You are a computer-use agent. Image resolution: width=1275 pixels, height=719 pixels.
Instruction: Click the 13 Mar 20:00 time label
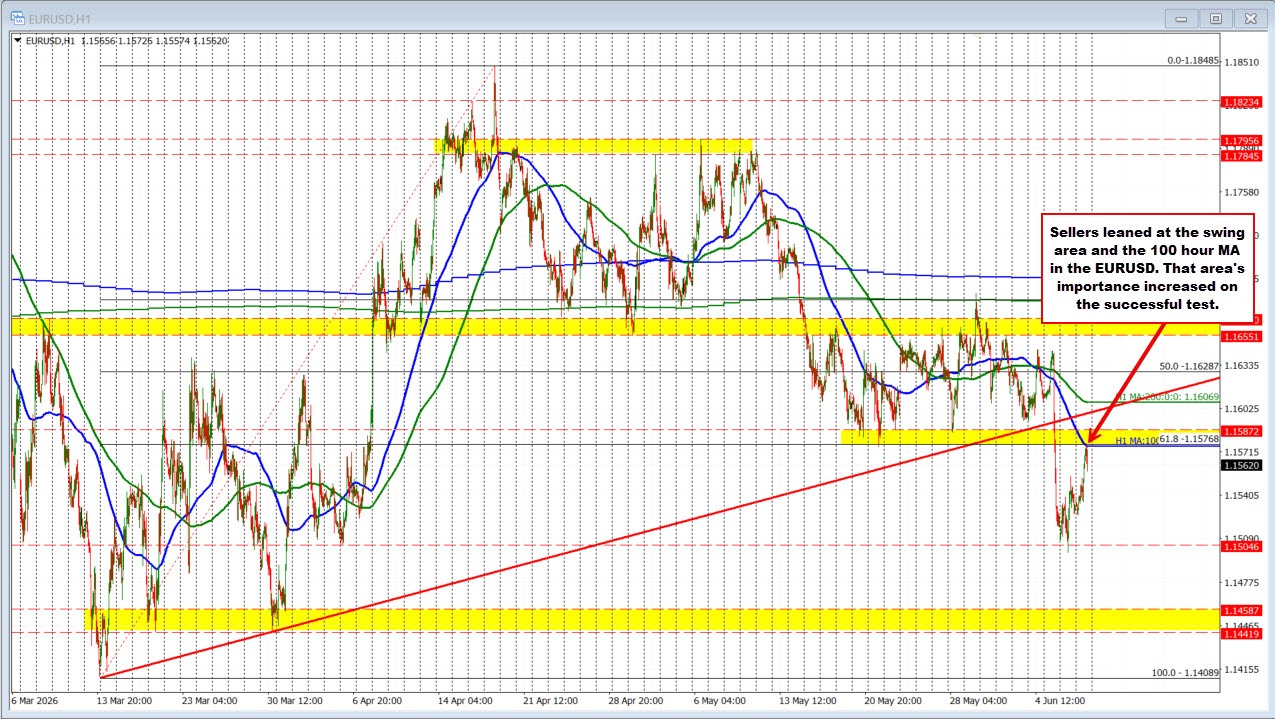(124, 700)
